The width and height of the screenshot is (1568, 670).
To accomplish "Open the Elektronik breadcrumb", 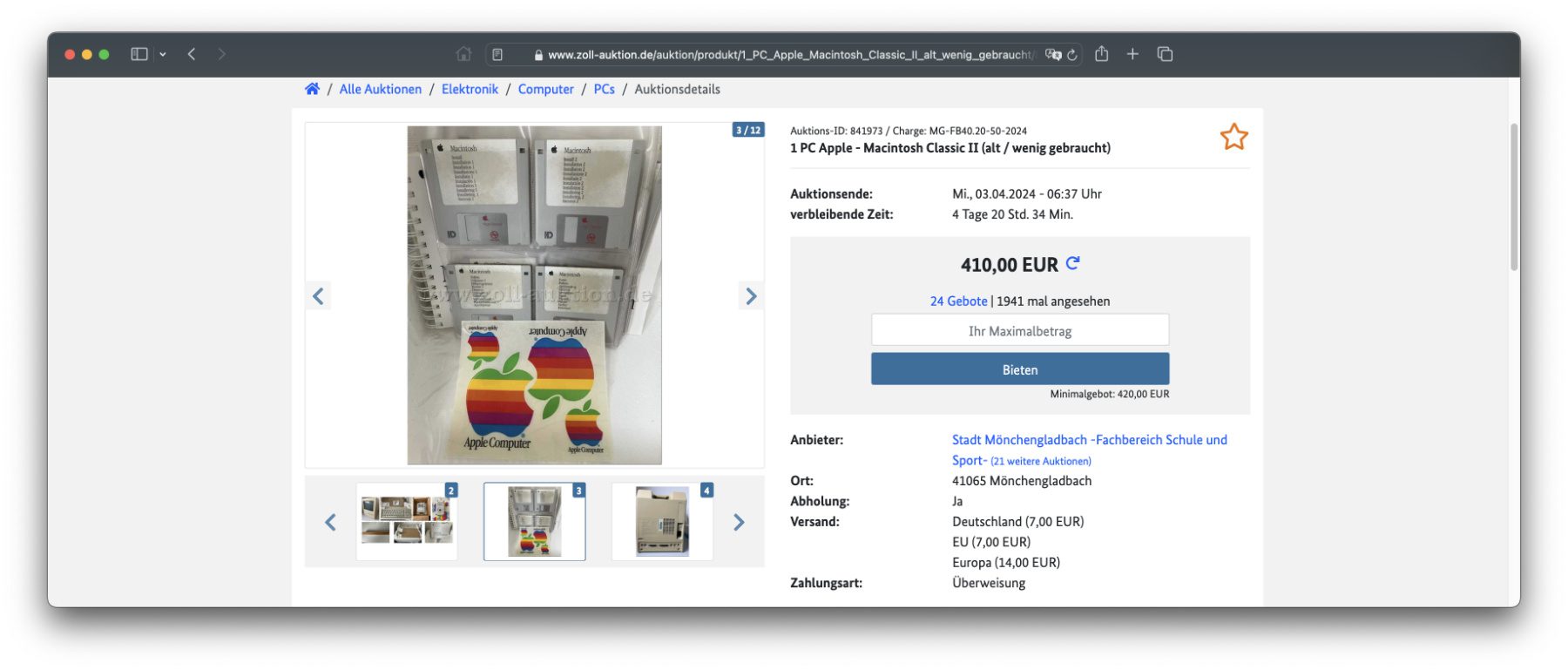I will pyautogui.click(x=470, y=89).
